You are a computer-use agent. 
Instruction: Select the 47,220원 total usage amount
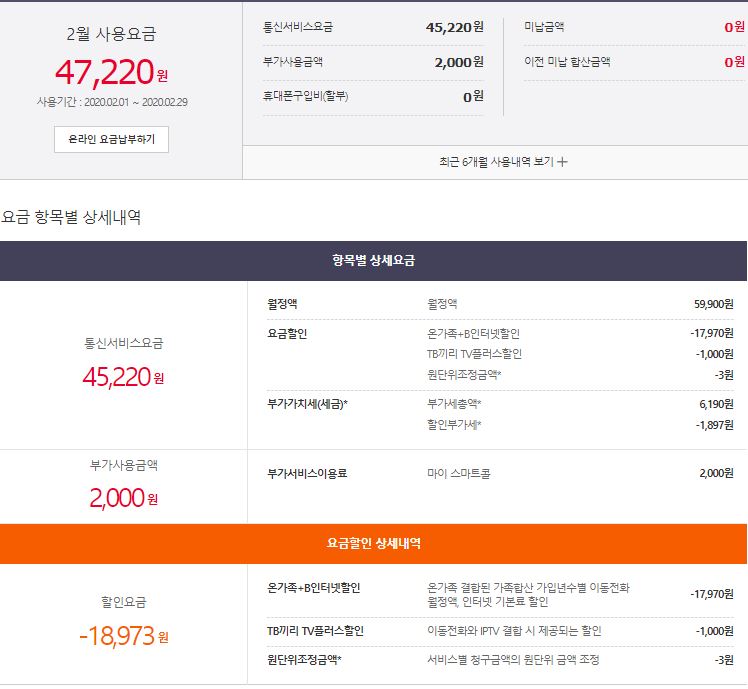111,73
